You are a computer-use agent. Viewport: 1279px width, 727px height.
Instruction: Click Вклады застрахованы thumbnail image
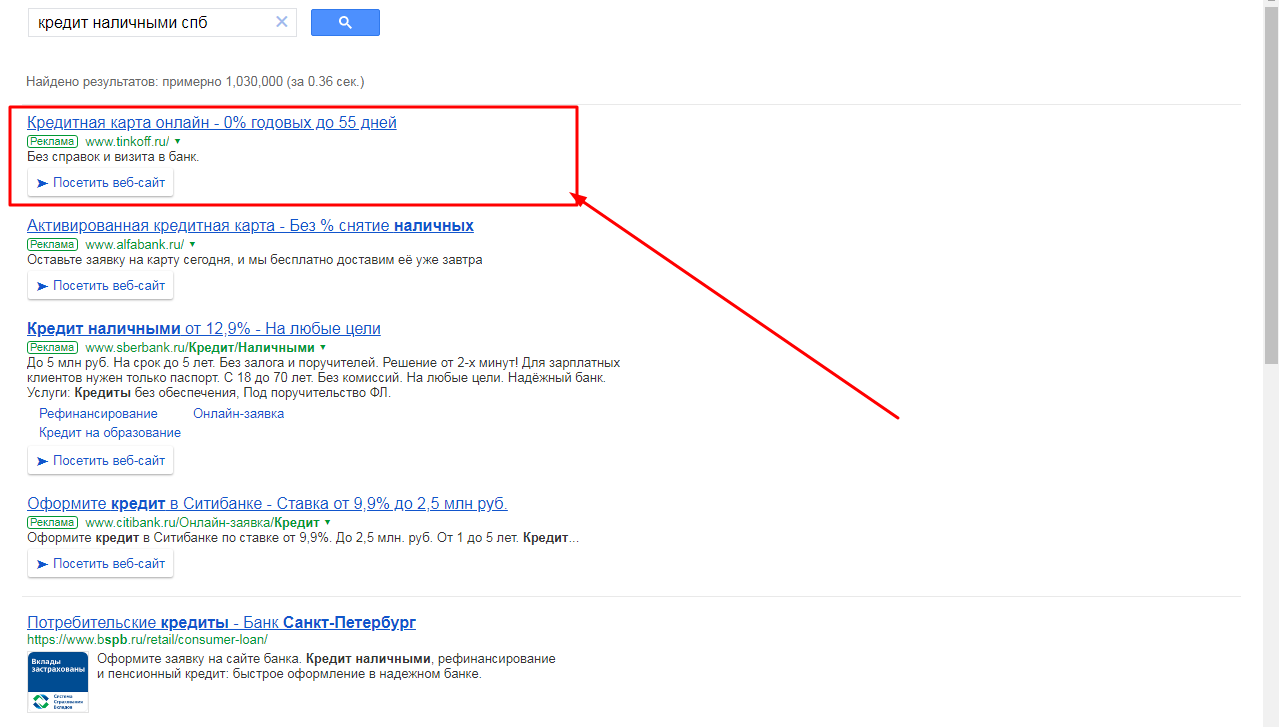point(58,682)
